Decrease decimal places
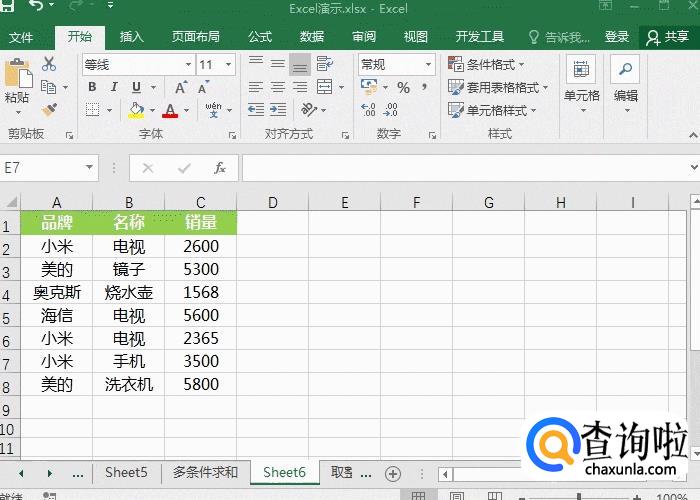Image resolution: width=700 pixels, height=500 pixels. tap(391, 109)
